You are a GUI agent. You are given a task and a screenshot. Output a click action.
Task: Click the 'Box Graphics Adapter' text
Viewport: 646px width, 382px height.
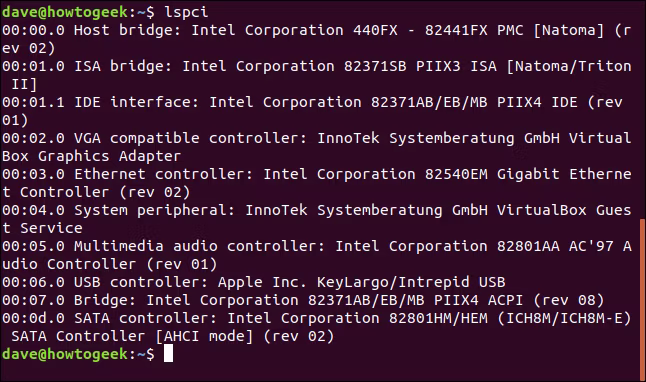91,156
